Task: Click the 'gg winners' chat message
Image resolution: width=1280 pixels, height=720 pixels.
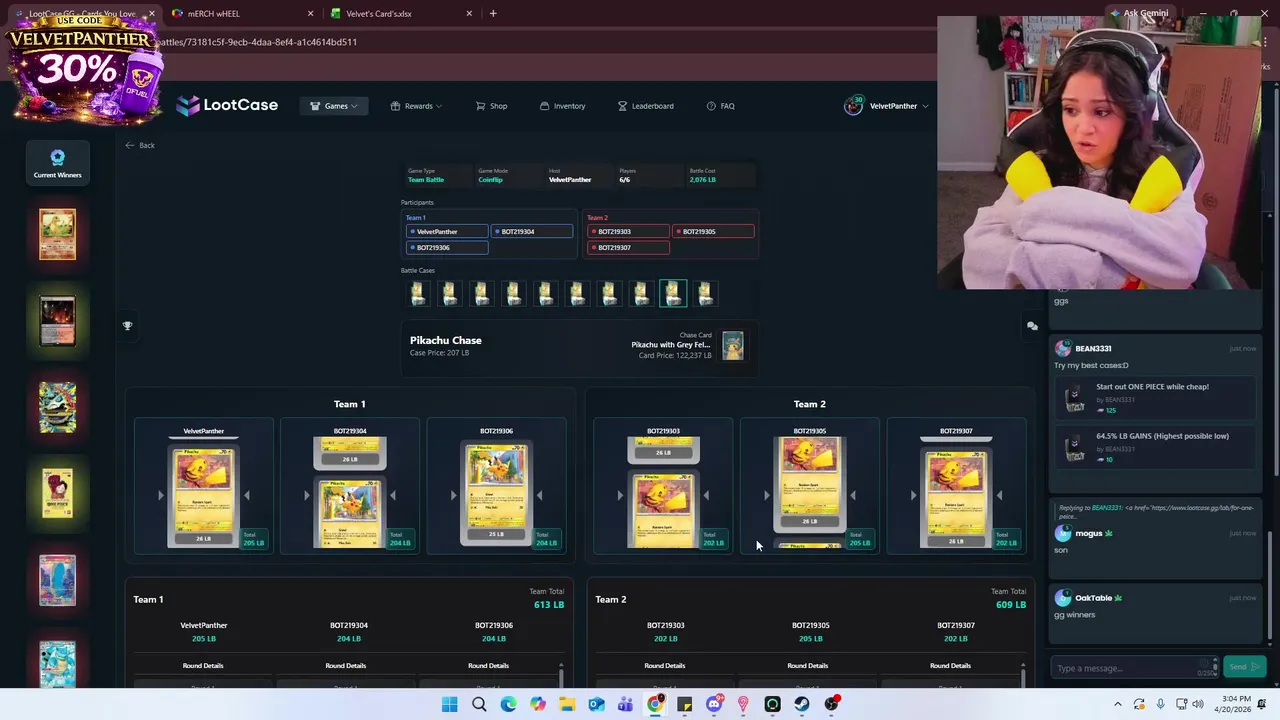Action: pos(1075,615)
